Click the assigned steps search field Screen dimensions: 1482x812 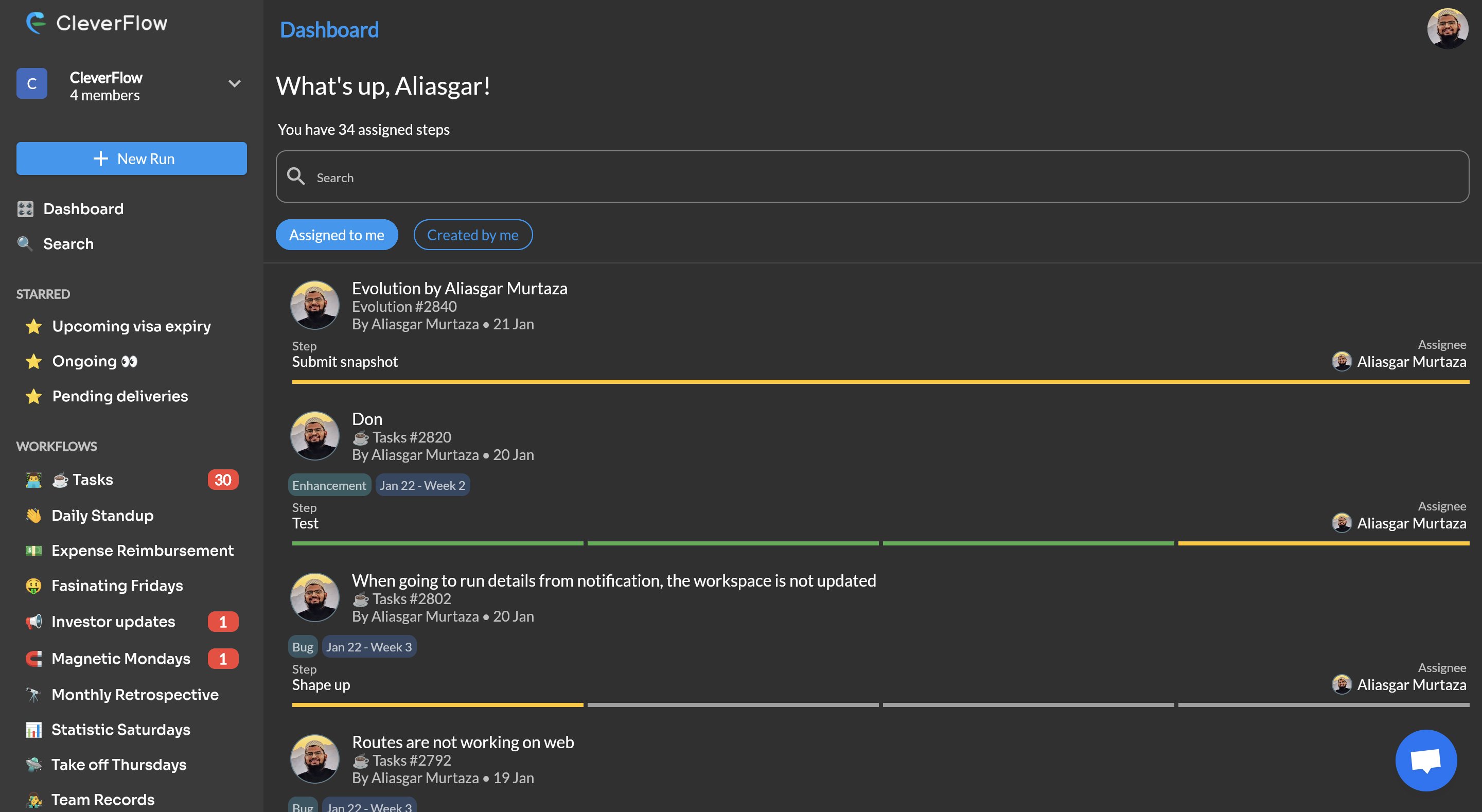(x=872, y=177)
